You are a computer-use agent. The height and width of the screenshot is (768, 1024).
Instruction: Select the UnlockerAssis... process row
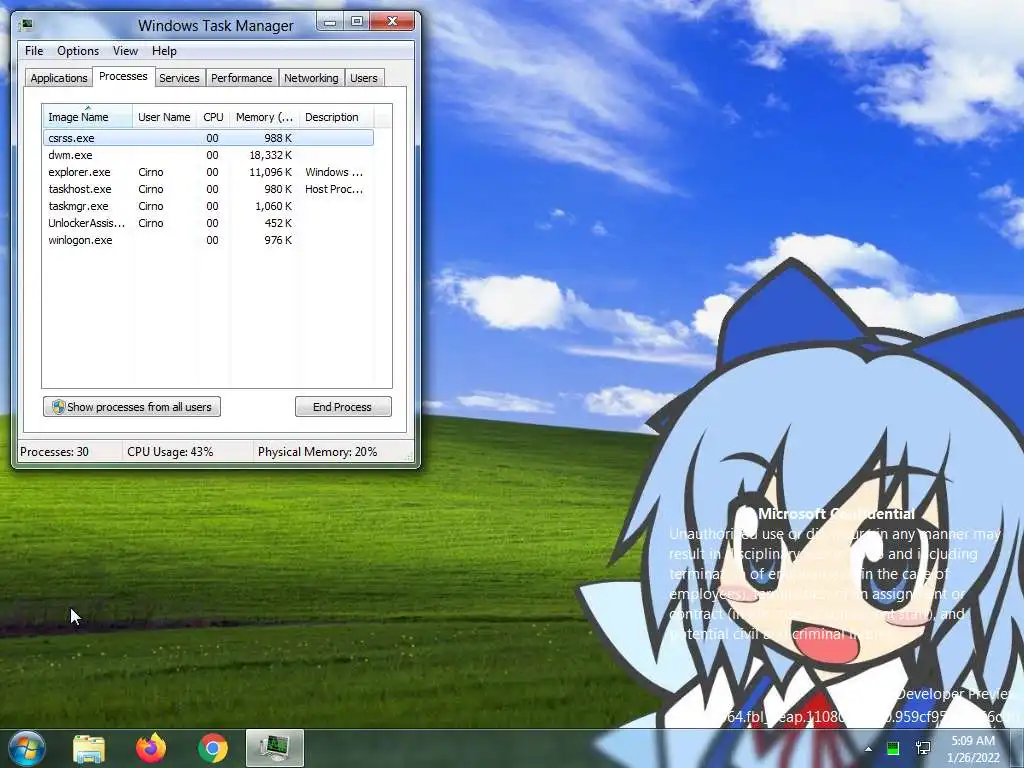(208, 223)
